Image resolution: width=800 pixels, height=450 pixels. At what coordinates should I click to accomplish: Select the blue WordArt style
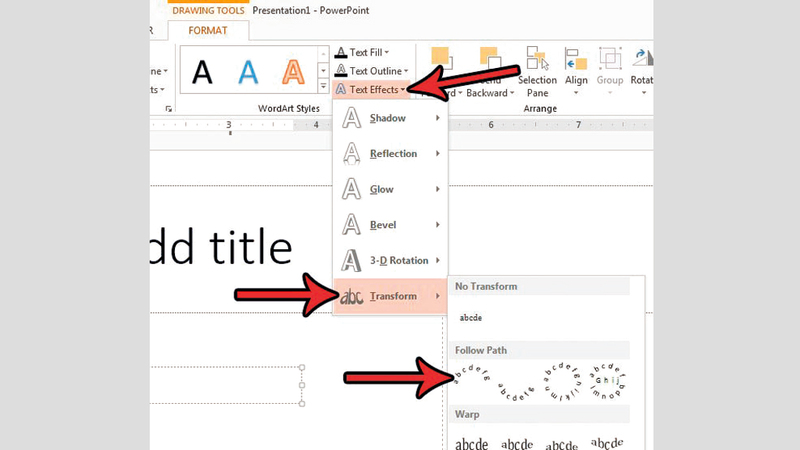pos(247,71)
